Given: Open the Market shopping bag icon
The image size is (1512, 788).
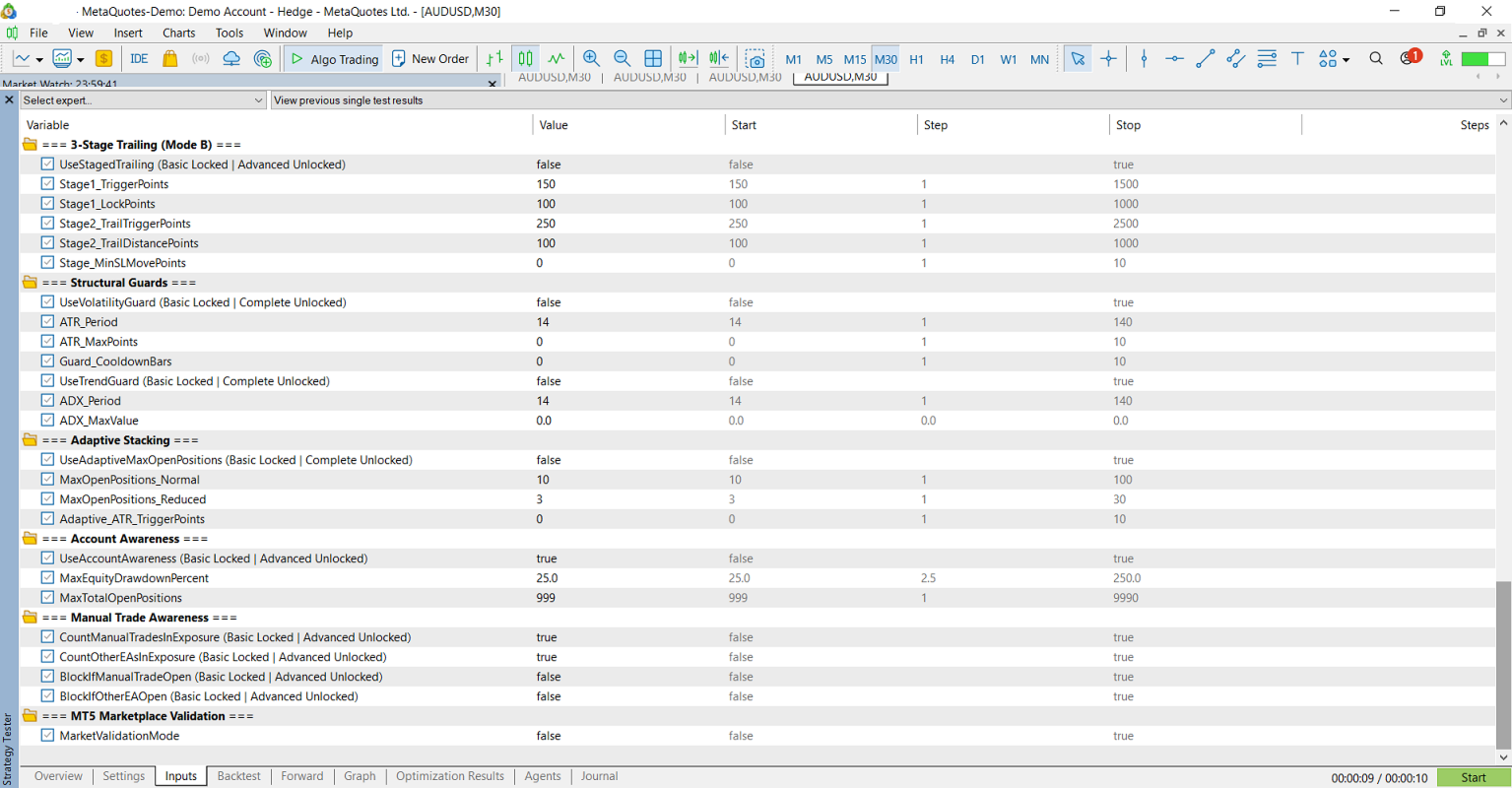Looking at the screenshot, I should click(x=170, y=59).
